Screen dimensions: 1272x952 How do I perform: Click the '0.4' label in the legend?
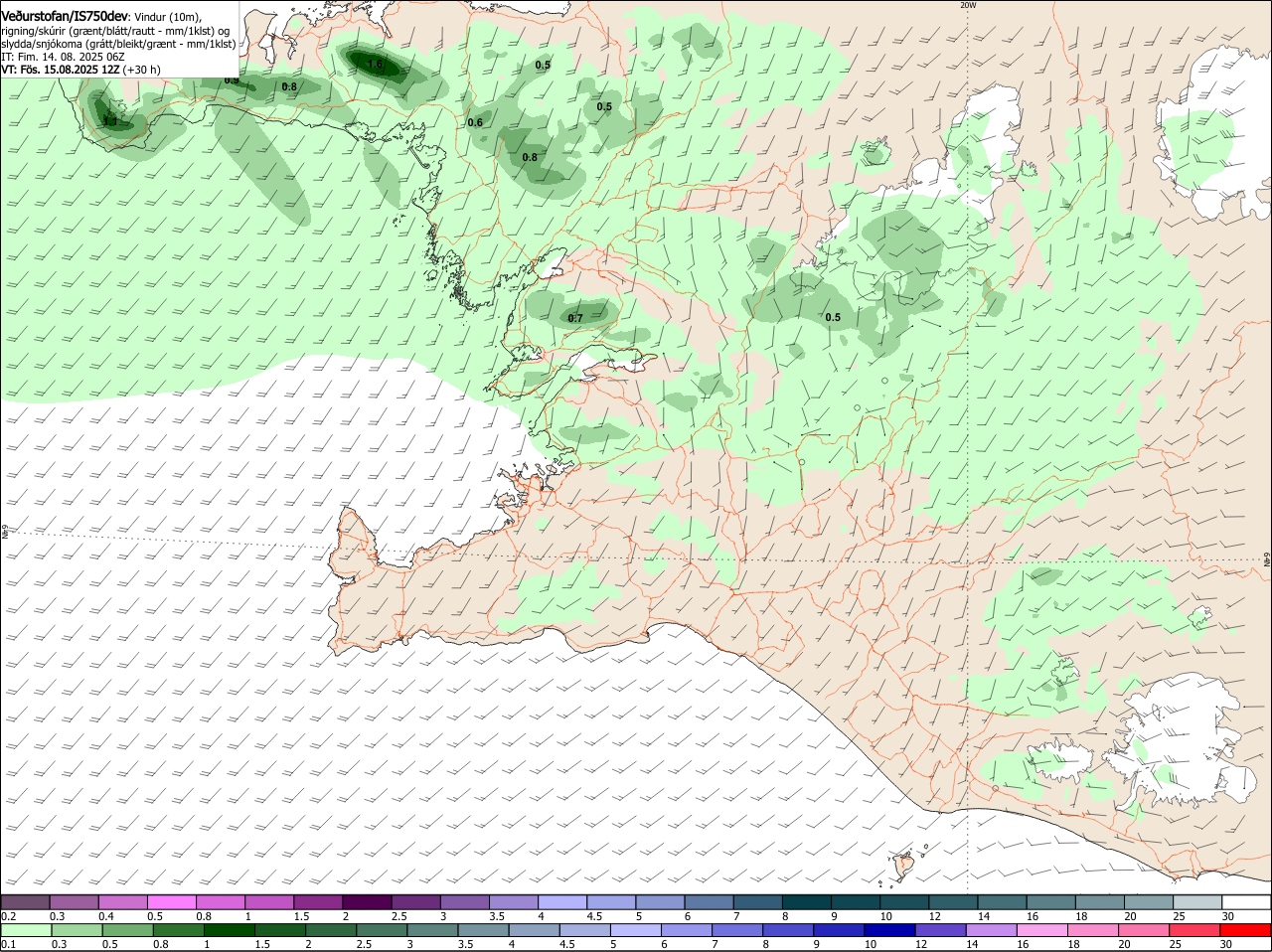pyautogui.click(x=106, y=915)
